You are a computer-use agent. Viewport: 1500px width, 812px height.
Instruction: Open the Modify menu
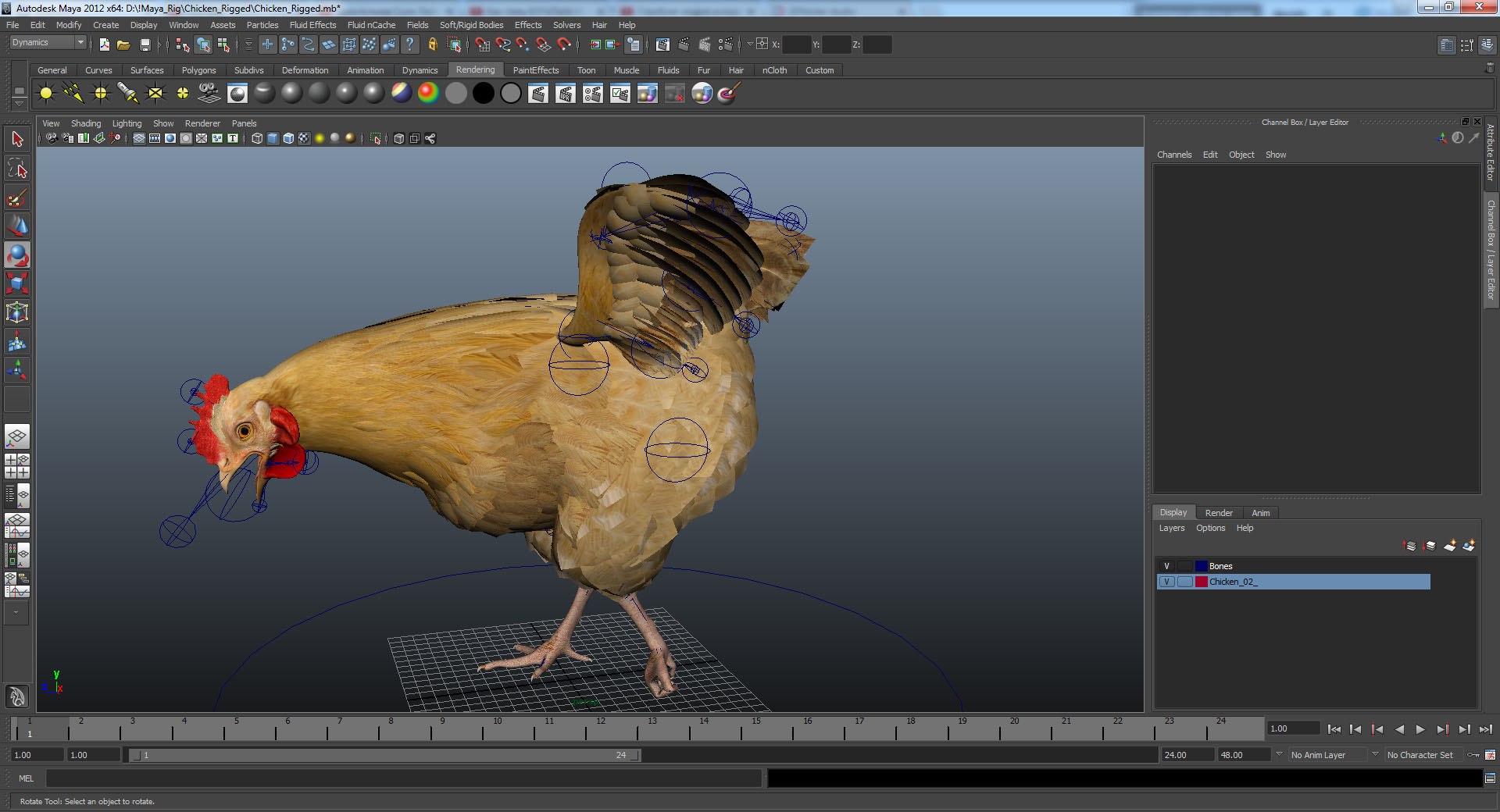pyautogui.click(x=69, y=25)
